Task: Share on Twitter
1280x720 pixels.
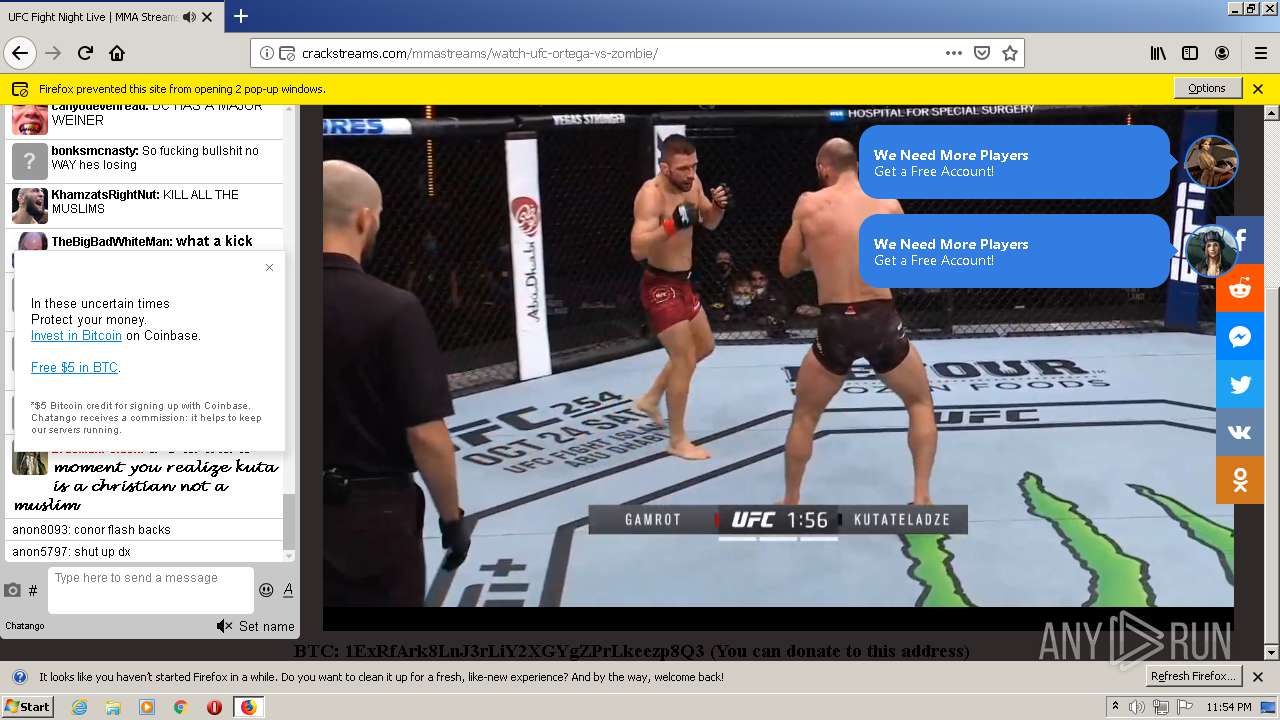Action: point(1240,384)
